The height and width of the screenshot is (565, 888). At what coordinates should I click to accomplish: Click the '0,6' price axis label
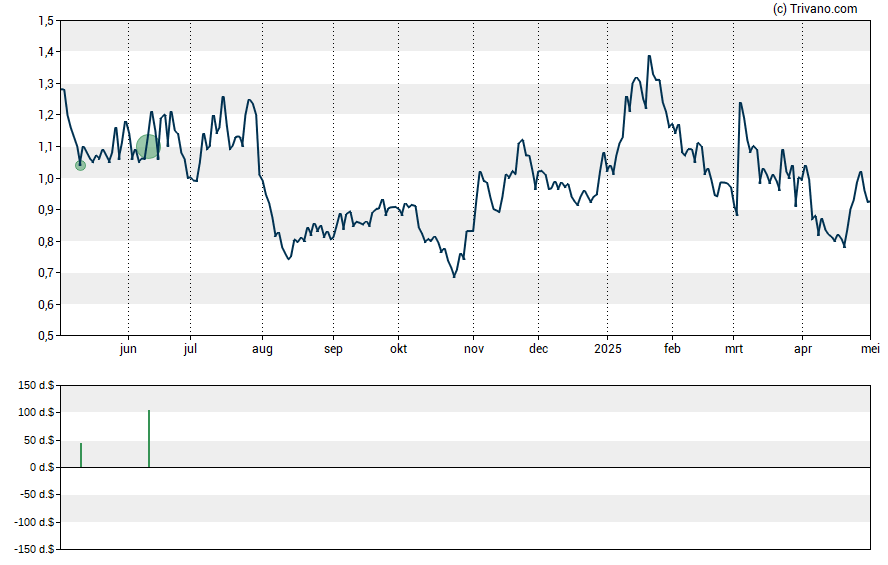tap(46, 305)
